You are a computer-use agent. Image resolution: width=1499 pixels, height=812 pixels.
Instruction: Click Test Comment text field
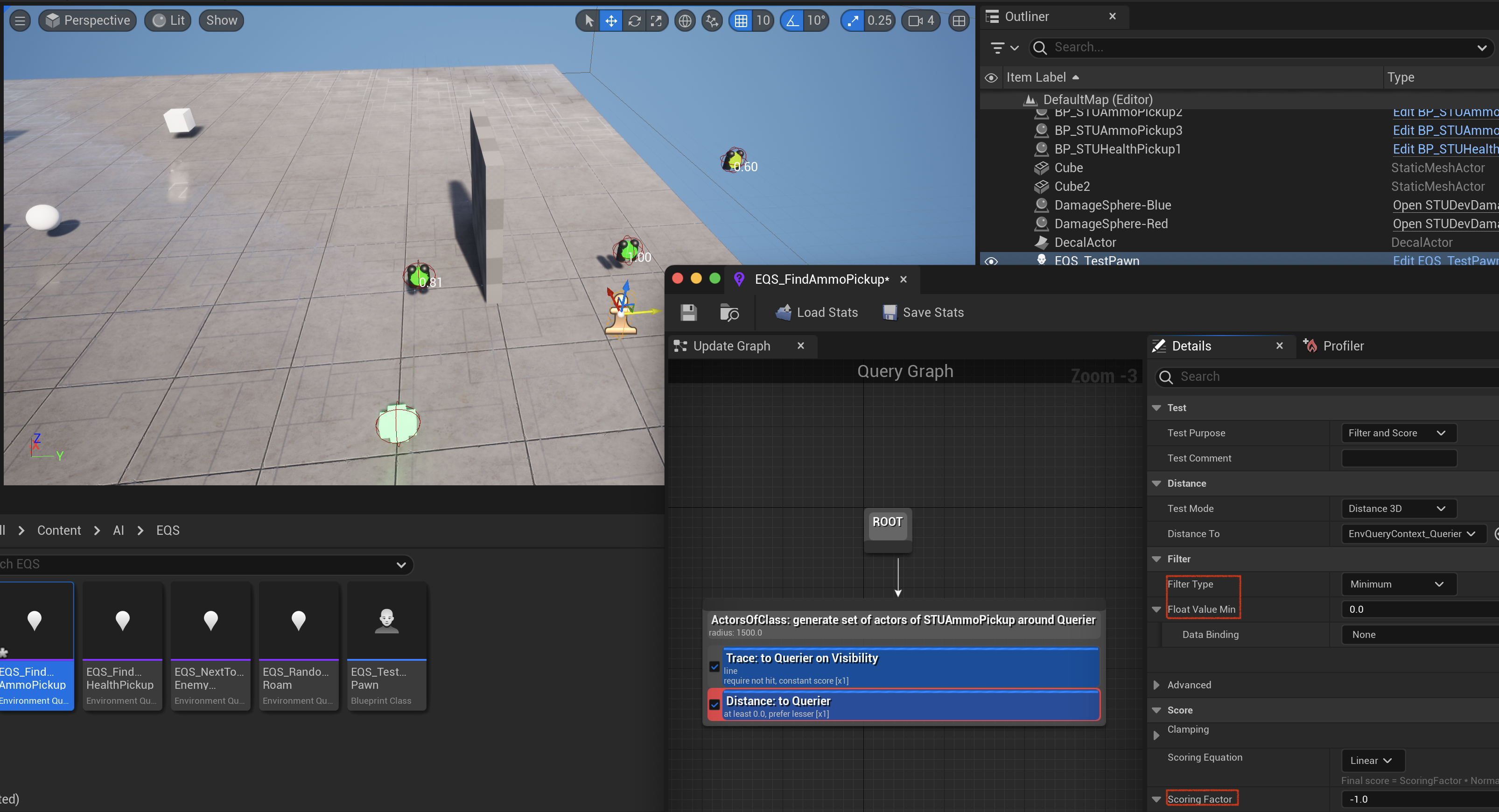click(x=1398, y=458)
